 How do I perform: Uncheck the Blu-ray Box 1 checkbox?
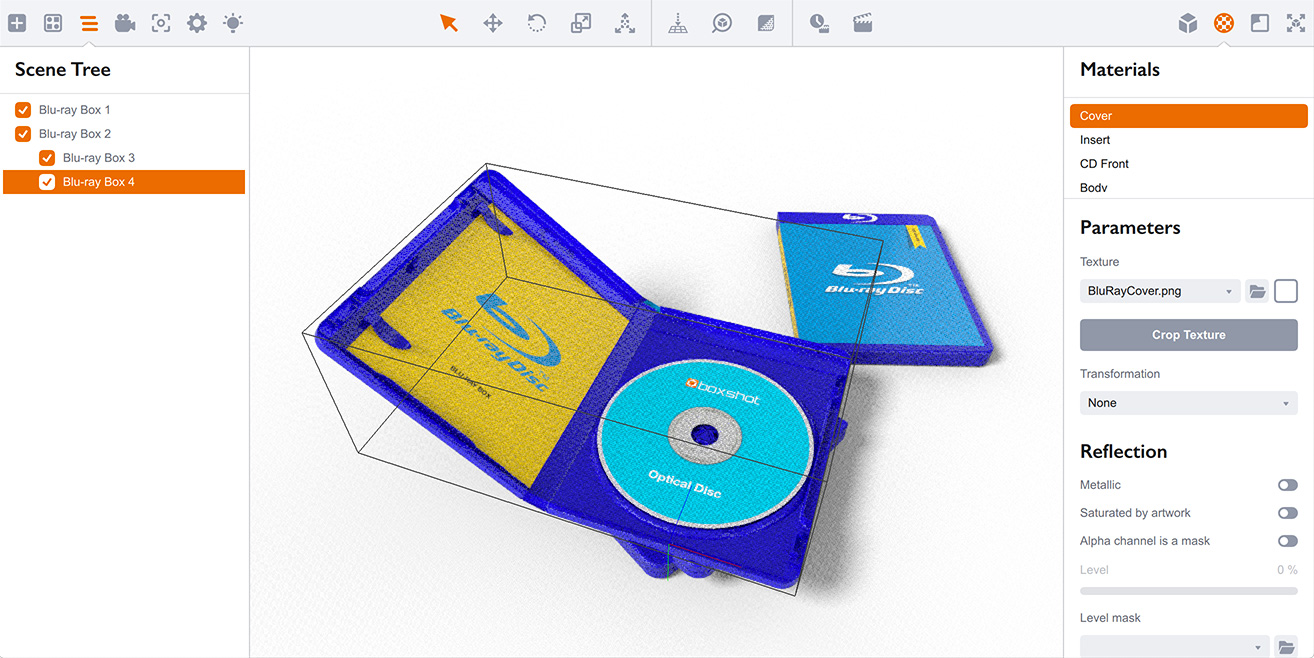pyautogui.click(x=23, y=110)
